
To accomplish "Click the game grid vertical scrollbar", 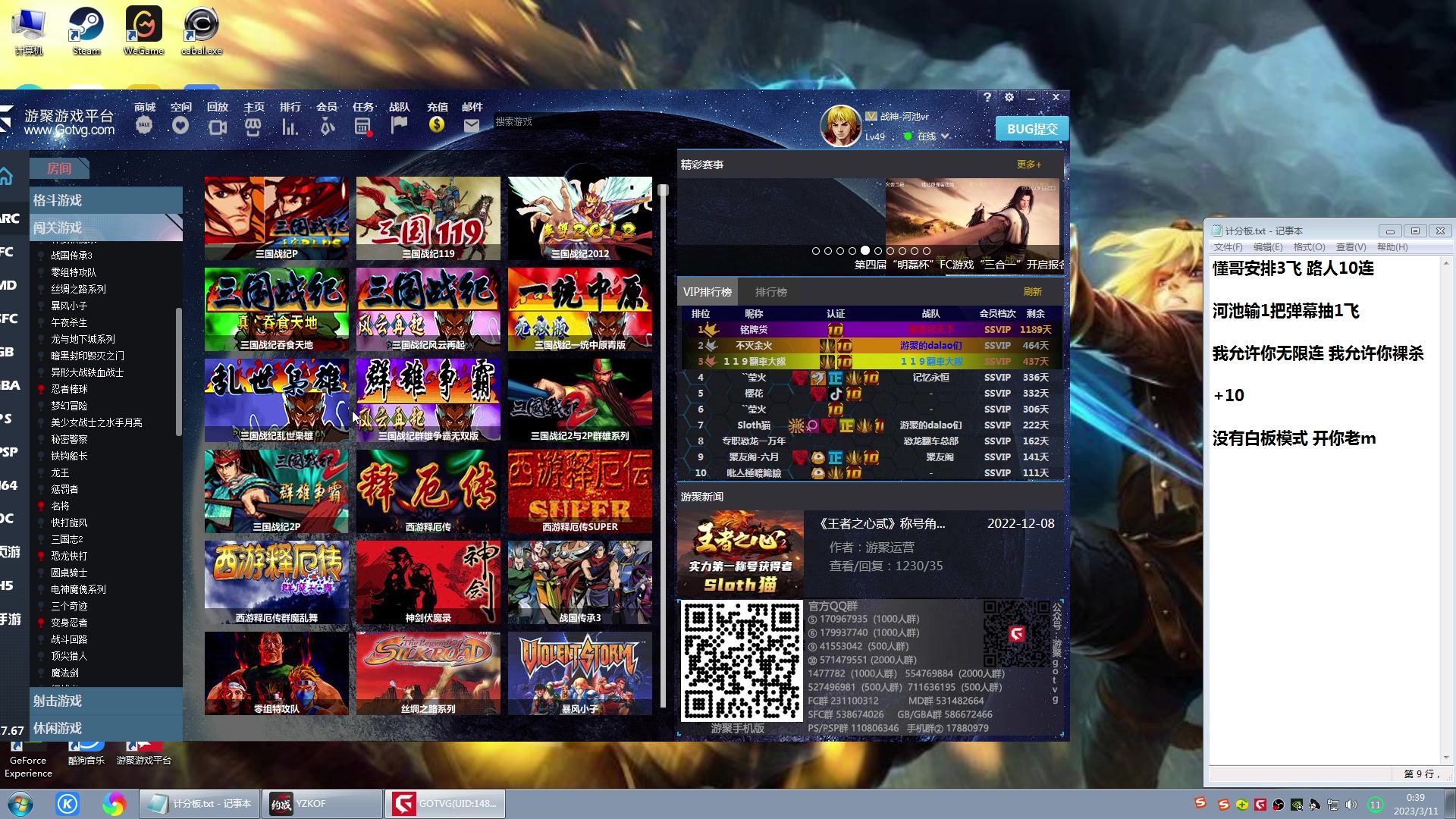I will click(663, 447).
